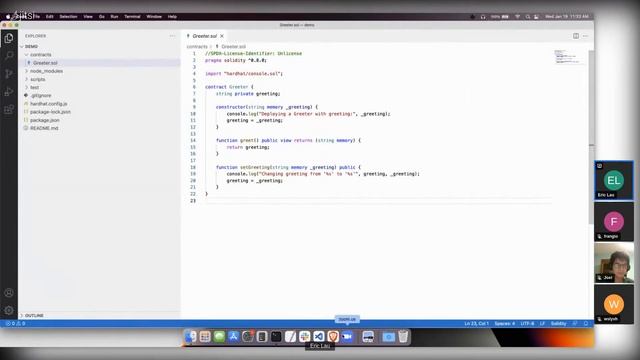Select the Joel video participant tile

coord(614,263)
